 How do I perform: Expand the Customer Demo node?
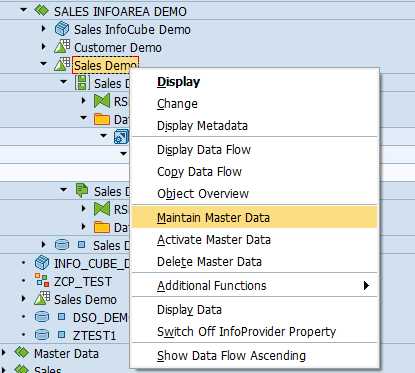click(44, 46)
